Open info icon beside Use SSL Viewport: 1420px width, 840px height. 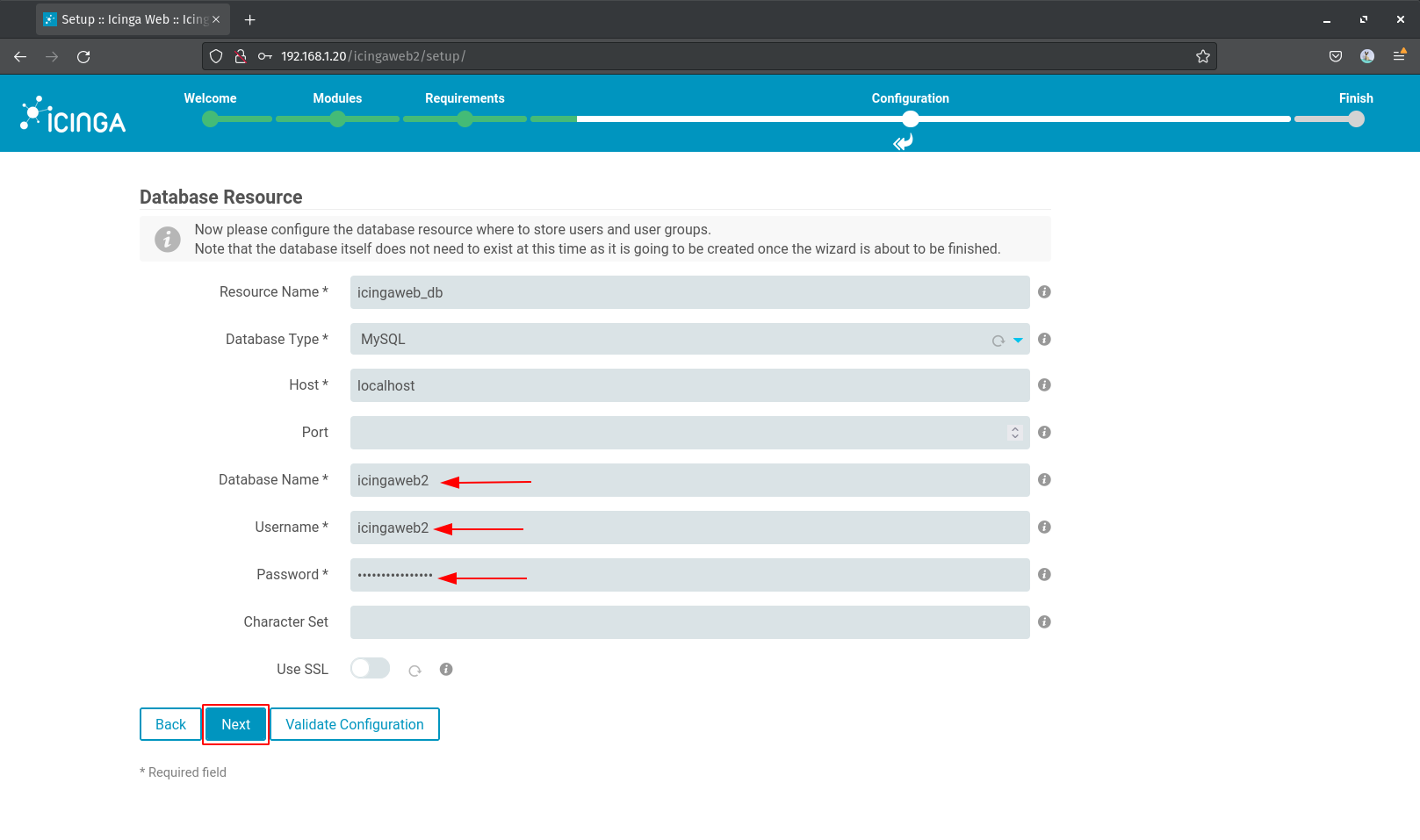point(446,669)
